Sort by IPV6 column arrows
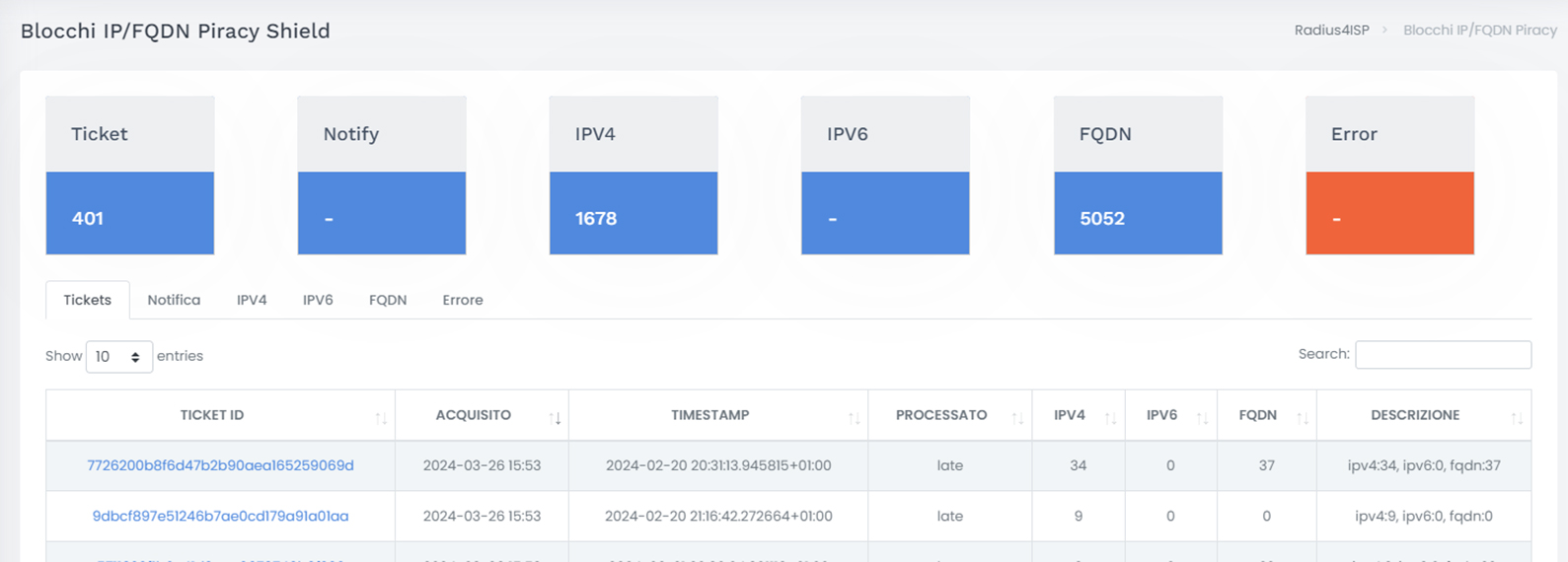This screenshot has height=562, width=1568. [1202, 418]
